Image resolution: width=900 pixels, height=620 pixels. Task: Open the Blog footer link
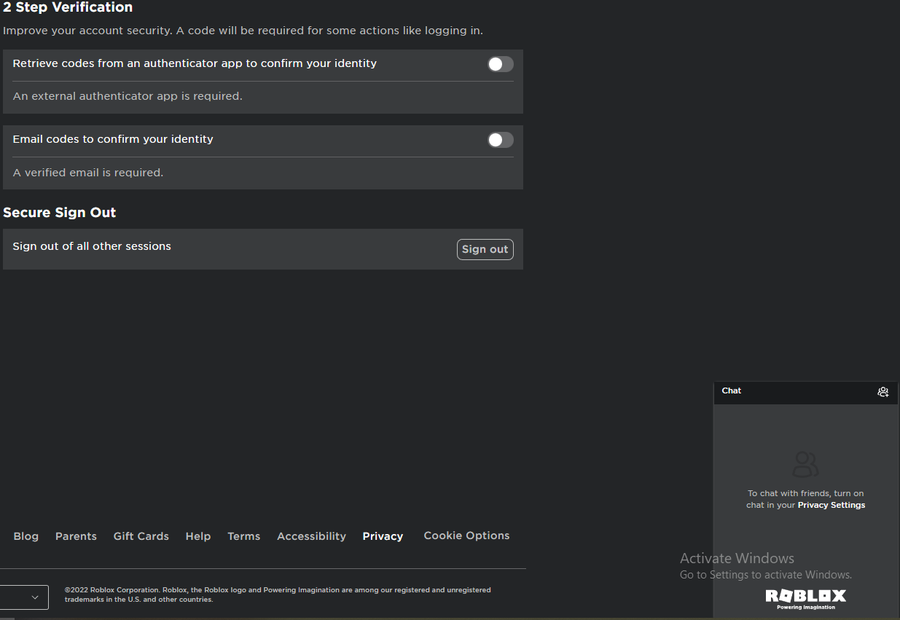click(26, 536)
